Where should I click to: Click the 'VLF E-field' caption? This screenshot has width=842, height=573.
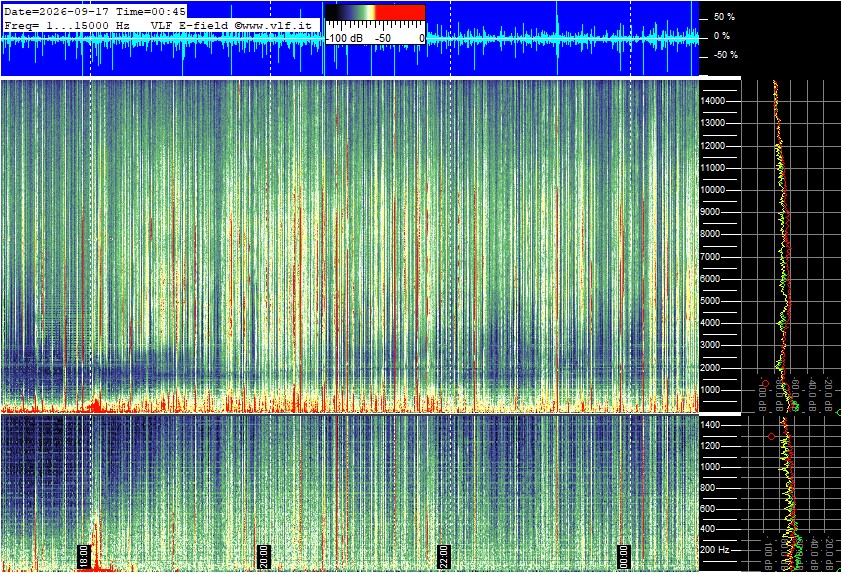tap(190, 25)
